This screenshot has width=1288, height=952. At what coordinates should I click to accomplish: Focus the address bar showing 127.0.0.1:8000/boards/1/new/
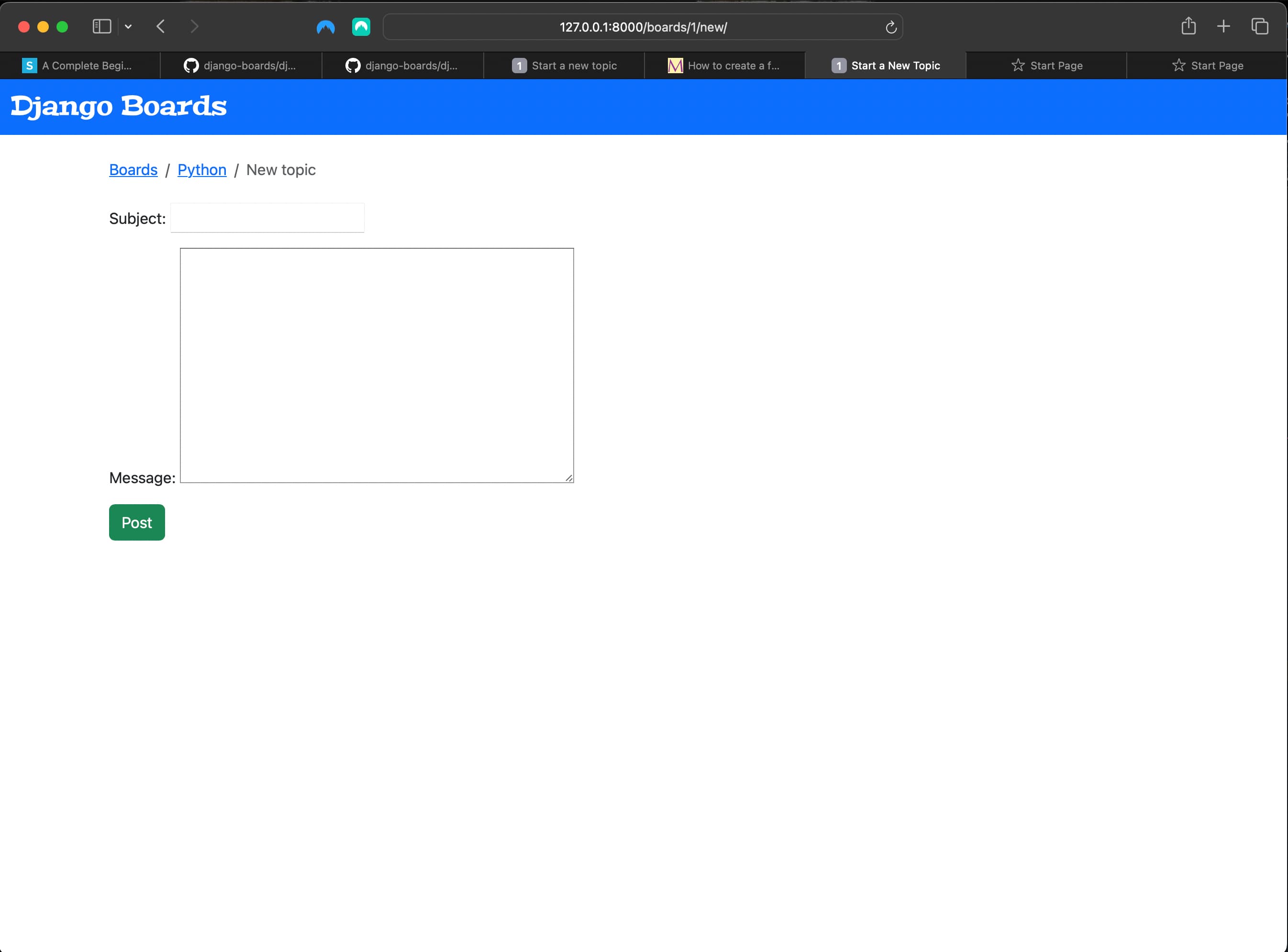(x=643, y=27)
